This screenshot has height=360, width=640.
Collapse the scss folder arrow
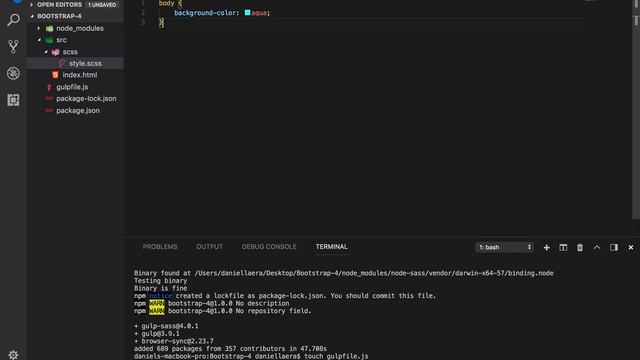(x=46, y=52)
